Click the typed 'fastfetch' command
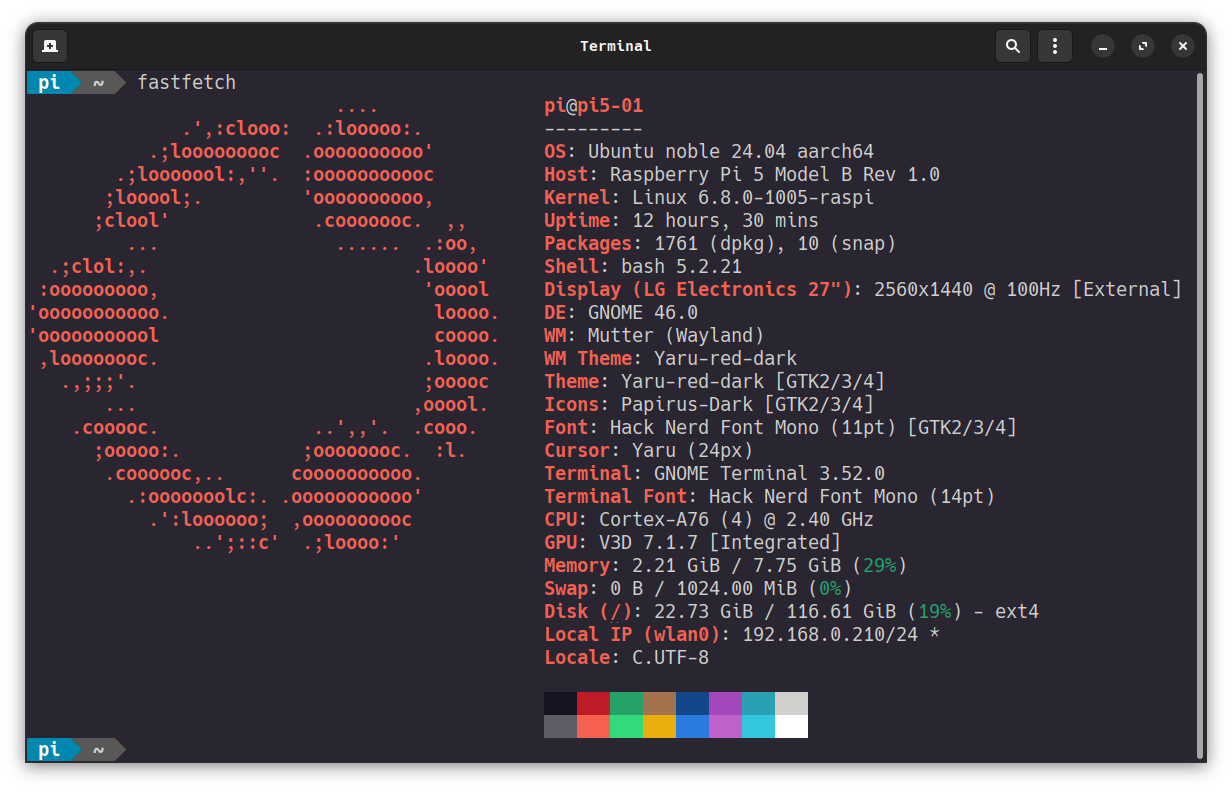 pos(187,82)
